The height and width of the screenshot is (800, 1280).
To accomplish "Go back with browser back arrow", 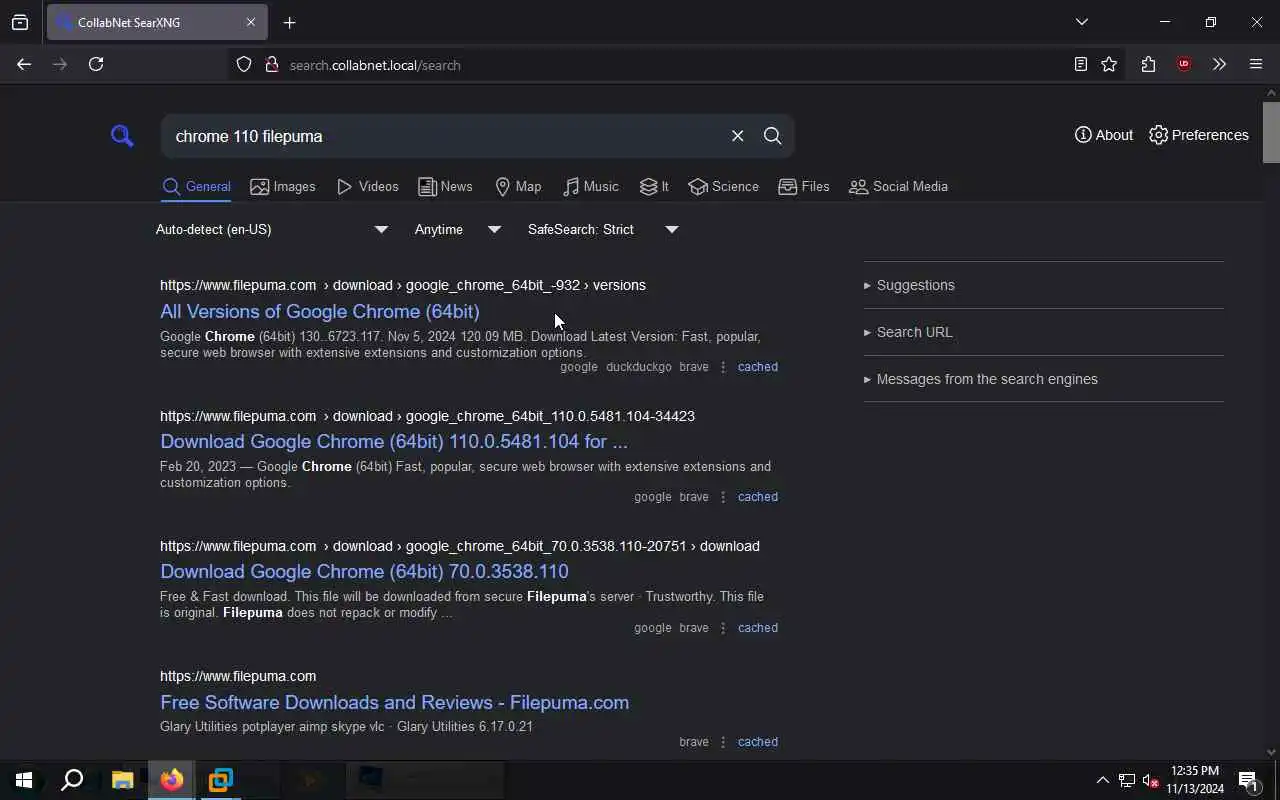I will 24,64.
